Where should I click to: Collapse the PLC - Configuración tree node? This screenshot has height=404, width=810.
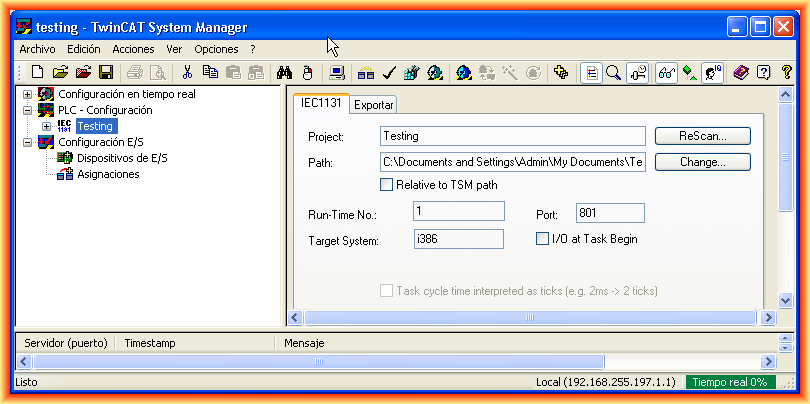pyautogui.click(x=28, y=110)
